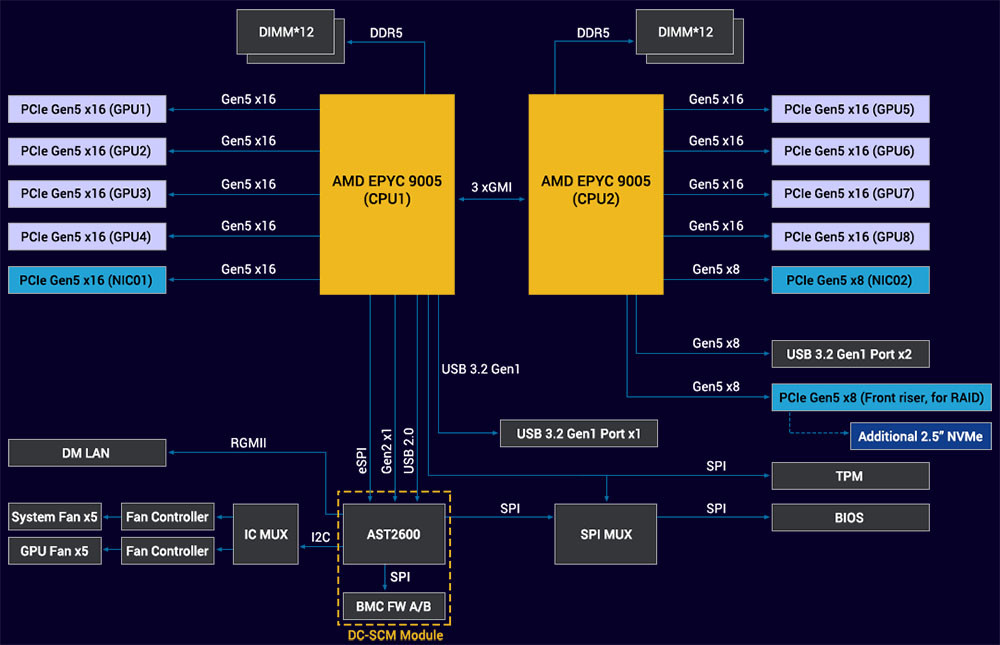The width and height of the screenshot is (1000, 645).
Task: Select the PCIe Gen5 x16 GPU8 slot
Action: pos(849,236)
